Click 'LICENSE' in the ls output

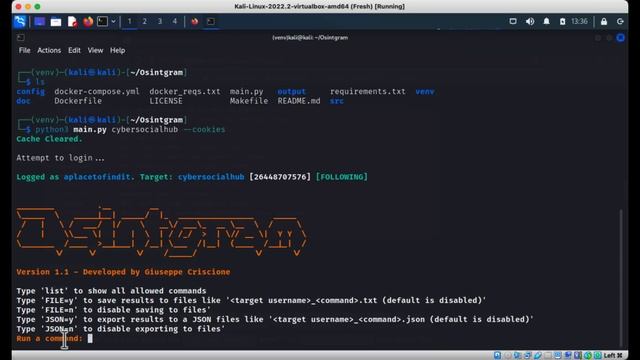click(x=166, y=101)
